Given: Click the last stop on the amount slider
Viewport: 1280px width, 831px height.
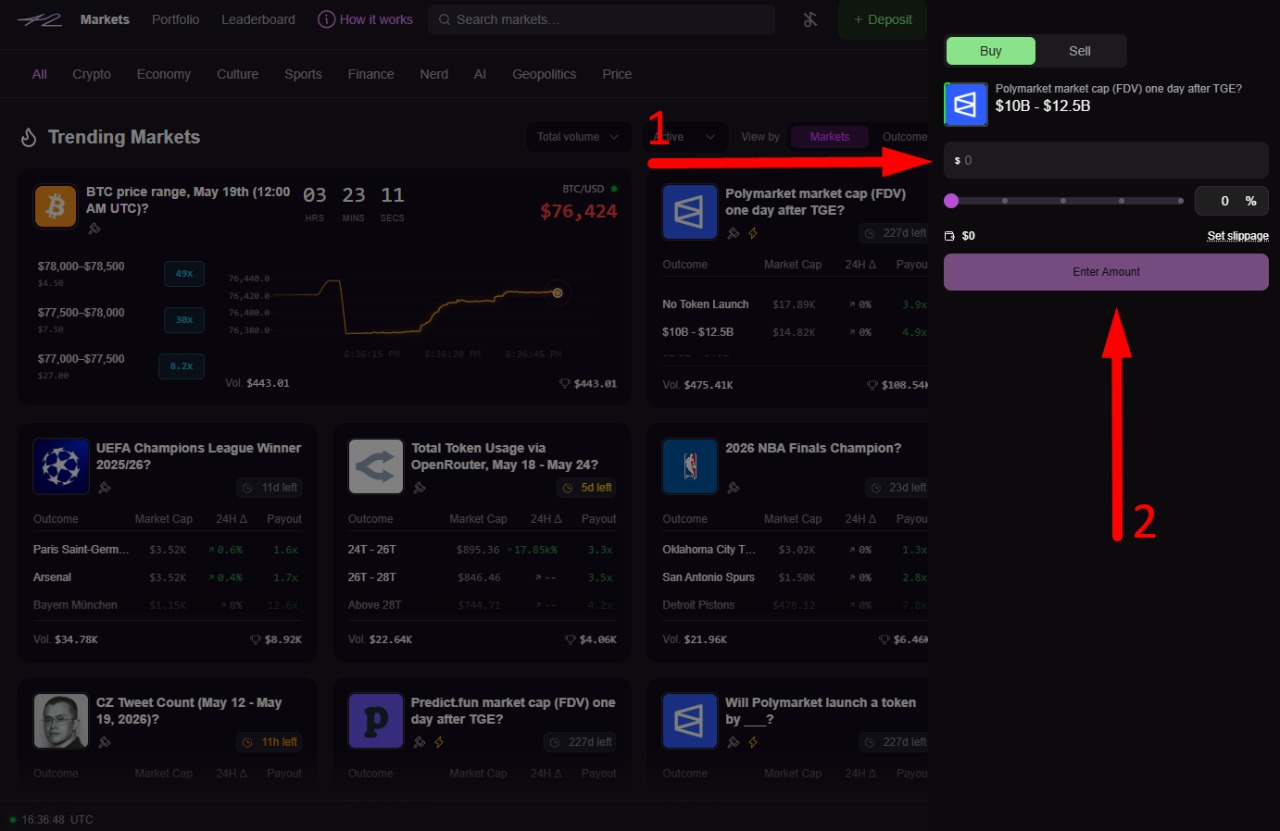Looking at the screenshot, I should pos(1181,201).
